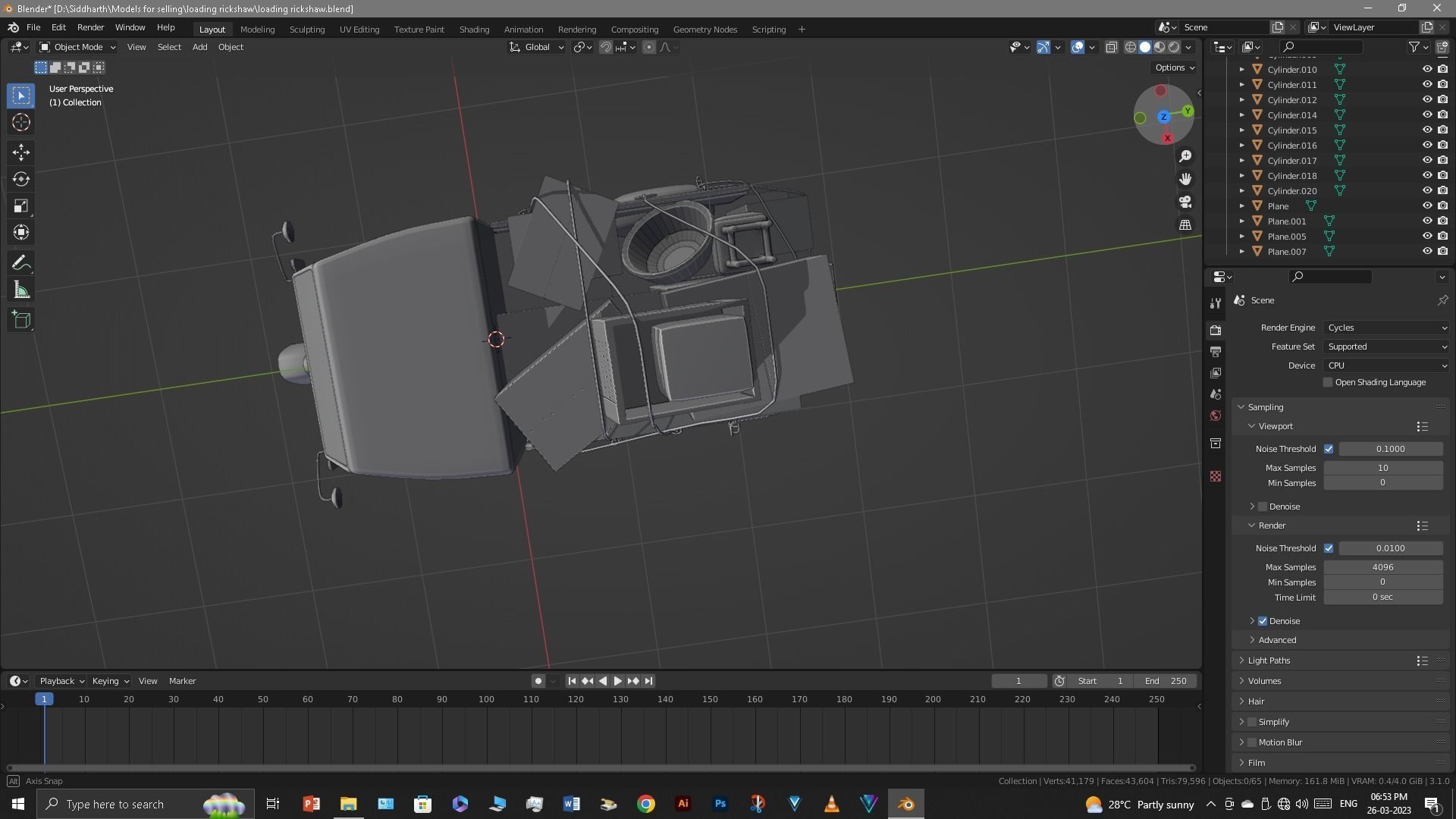1456x819 pixels.
Task: Select the Add Cube tool
Action: (x=21, y=320)
